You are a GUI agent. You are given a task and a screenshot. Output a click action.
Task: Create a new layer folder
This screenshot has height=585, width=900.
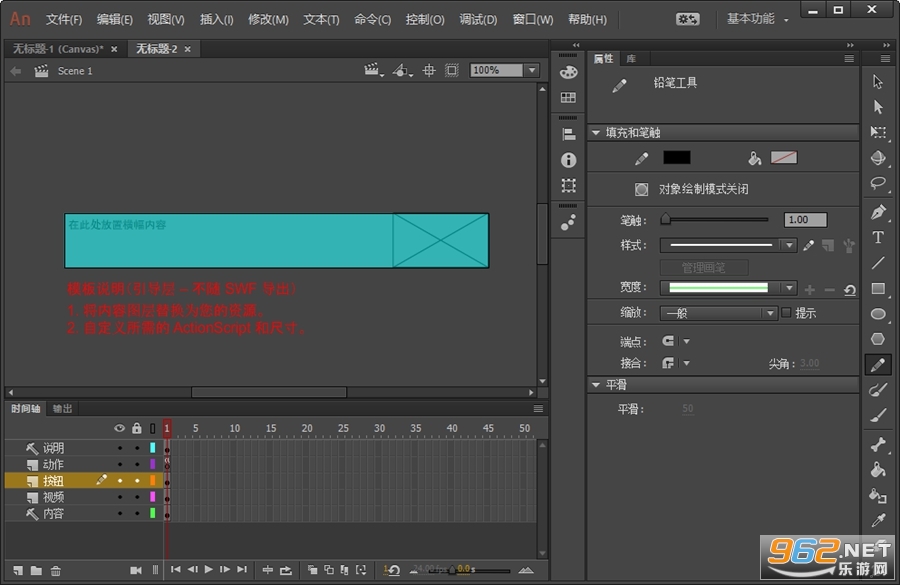pyautogui.click(x=36, y=570)
